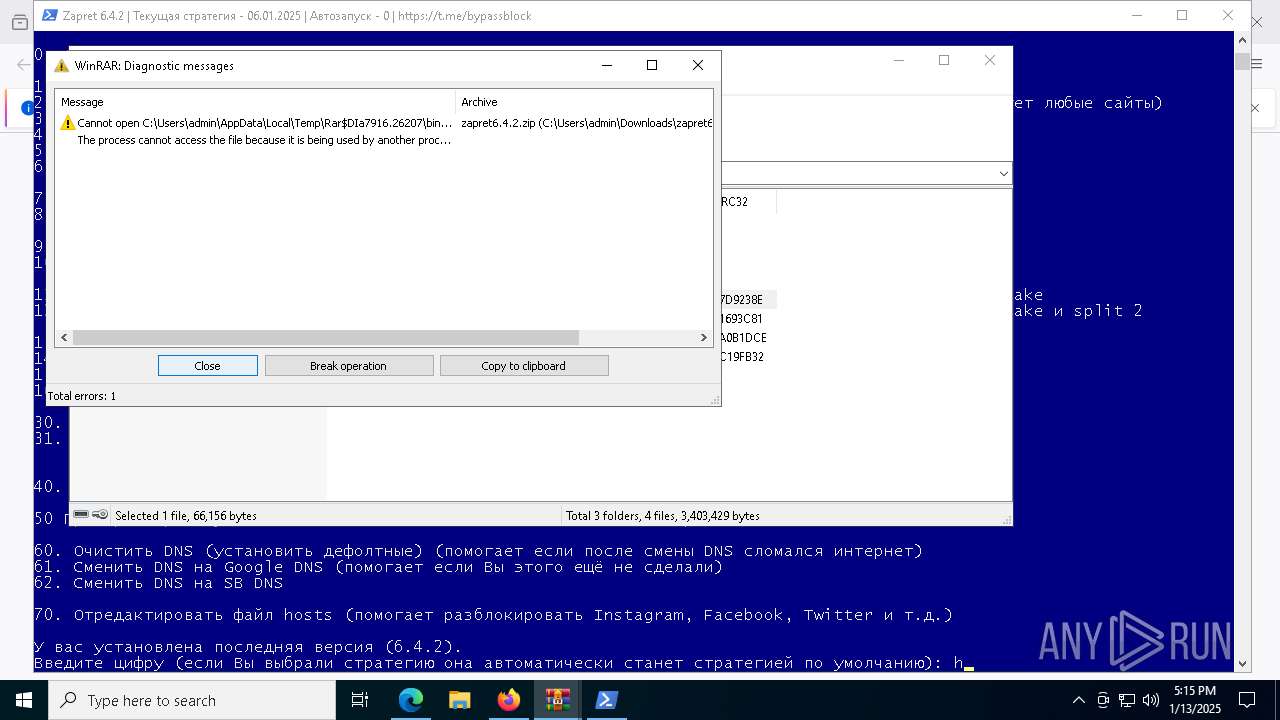The image size is (1280, 720).
Task: Select the yellow warning icon beside 'Cannot open'
Action: coord(68,123)
